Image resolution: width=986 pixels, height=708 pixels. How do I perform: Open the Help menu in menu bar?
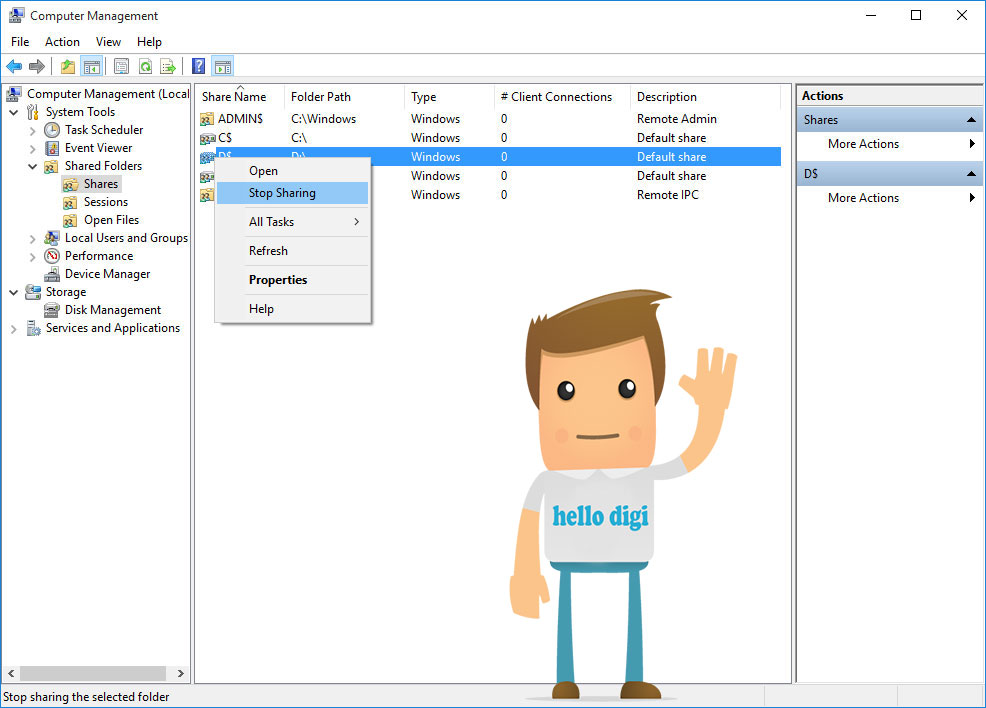(150, 41)
